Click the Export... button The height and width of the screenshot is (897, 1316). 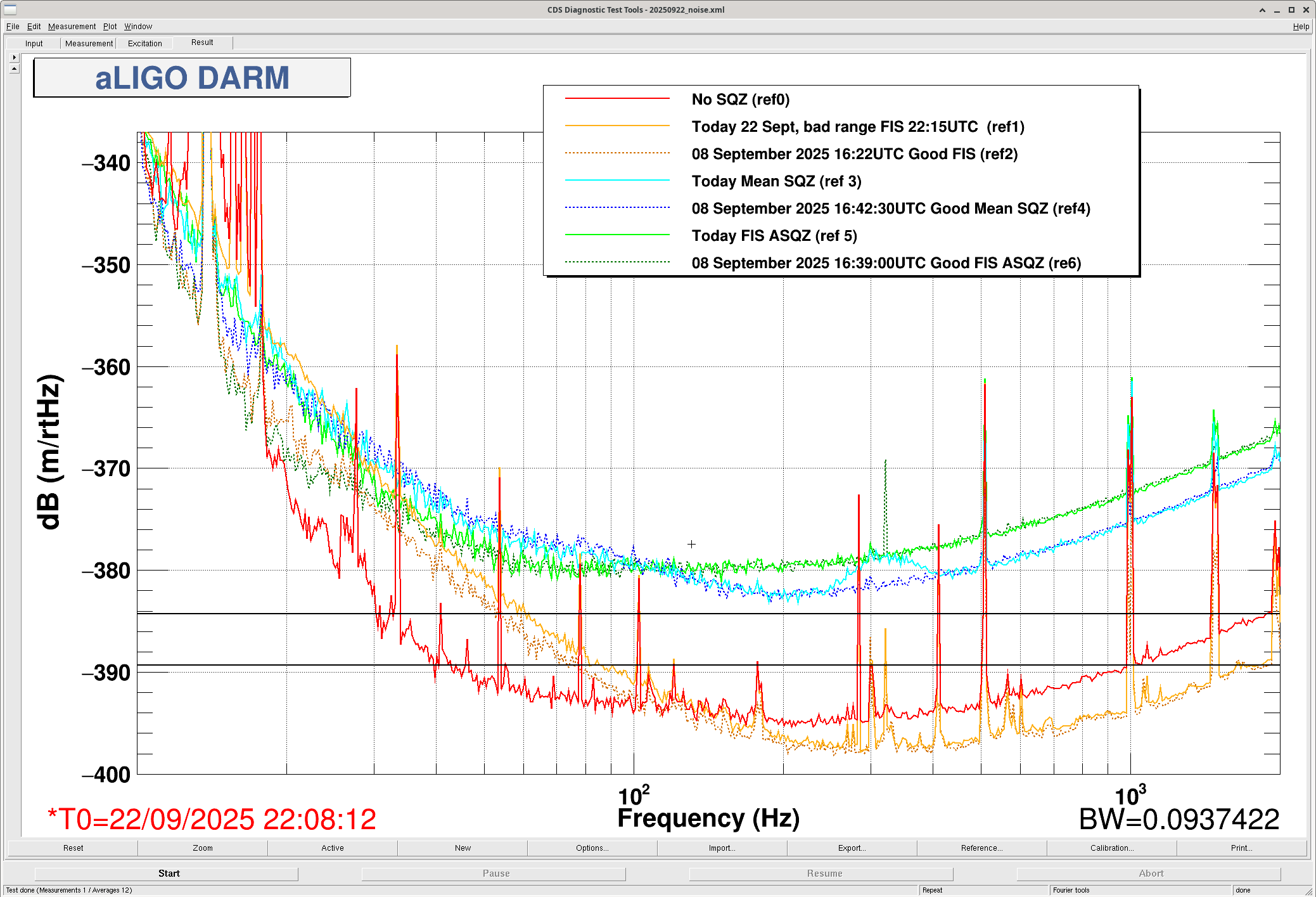(x=852, y=848)
